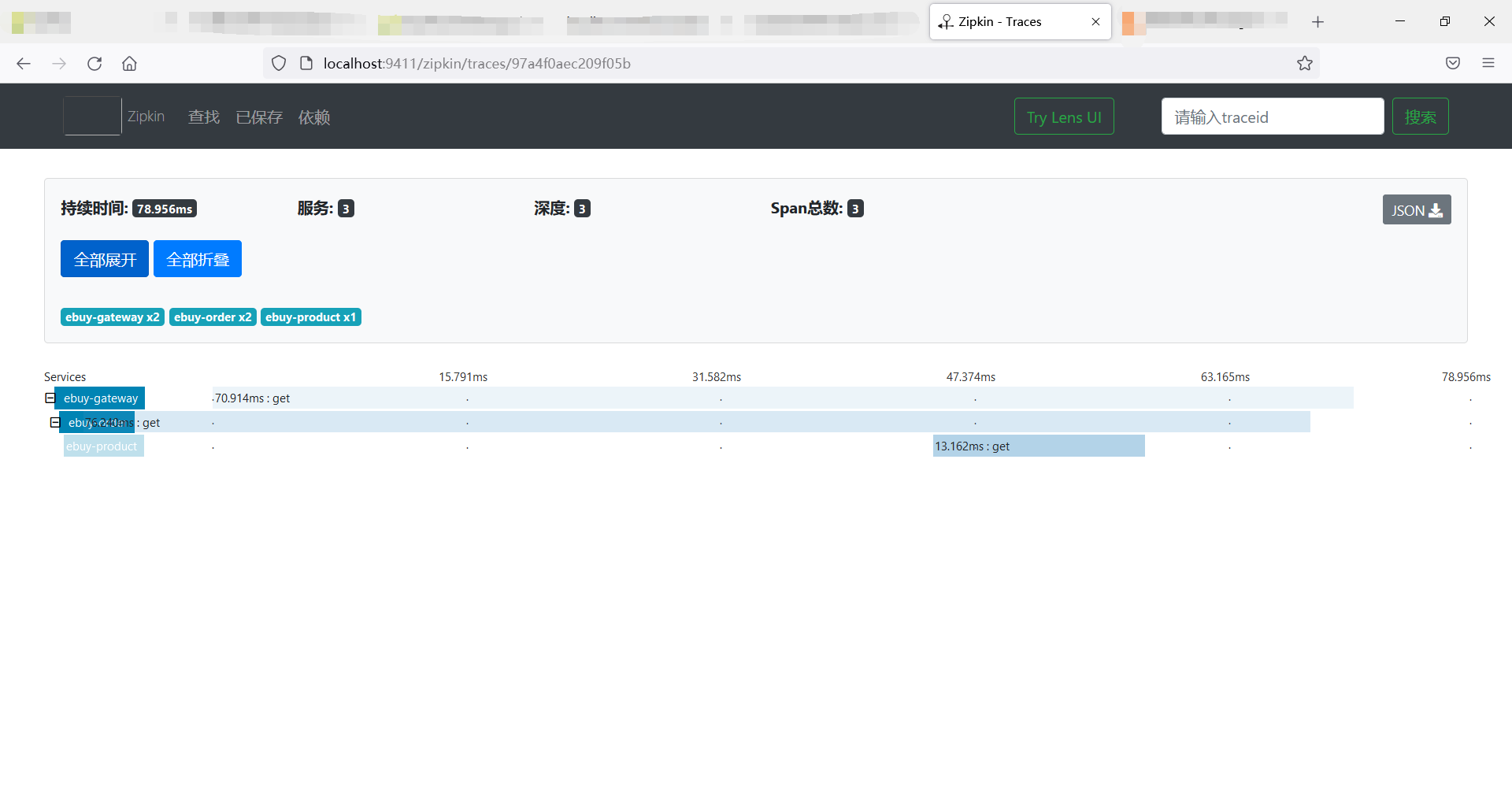Click the Try Lens UI button
Screen dimensions: 1512x811
pyautogui.click(x=1064, y=117)
